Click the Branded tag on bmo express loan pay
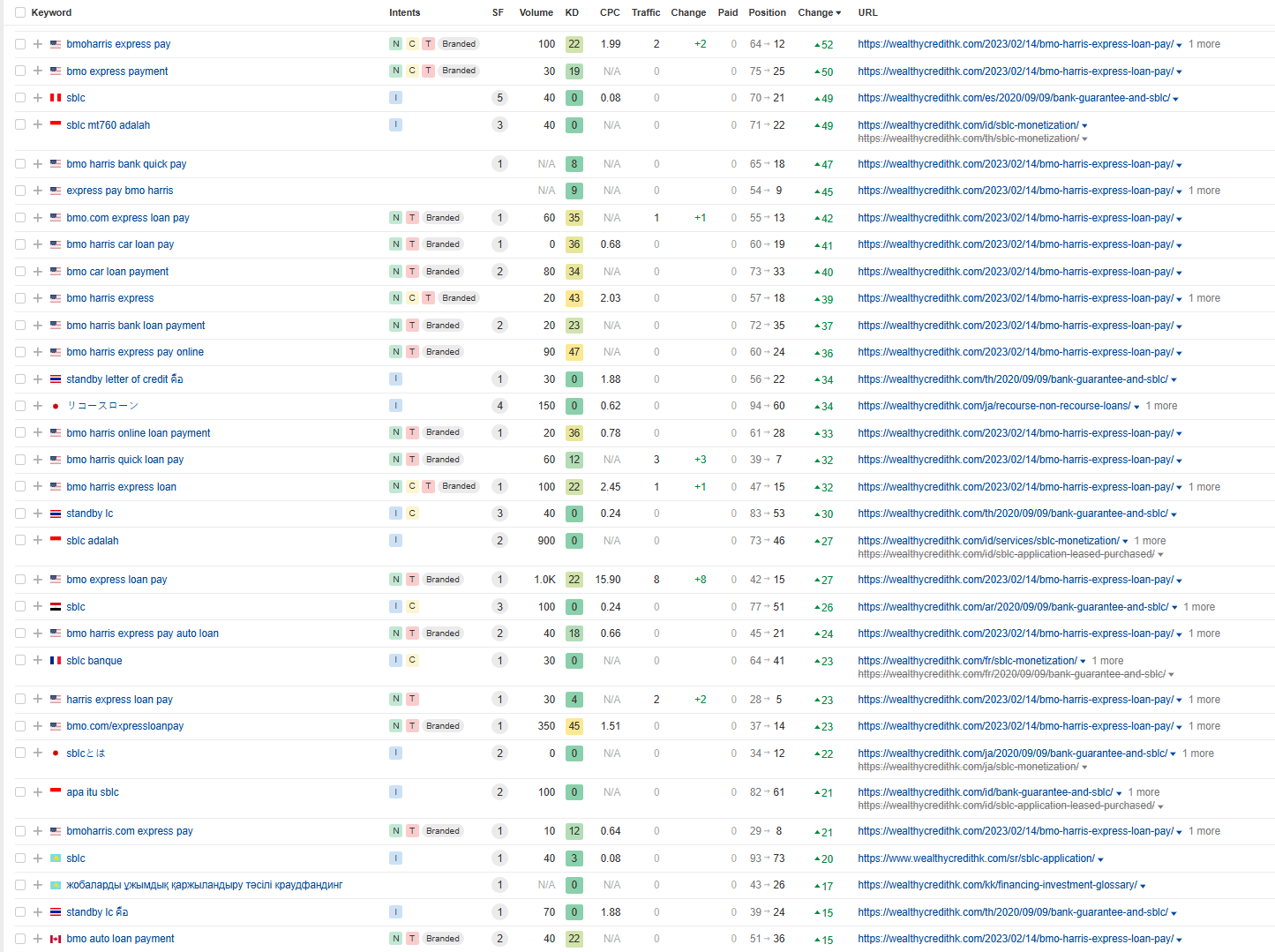The width and height of the screenshot is (1275, 952). tap(442, 580)
